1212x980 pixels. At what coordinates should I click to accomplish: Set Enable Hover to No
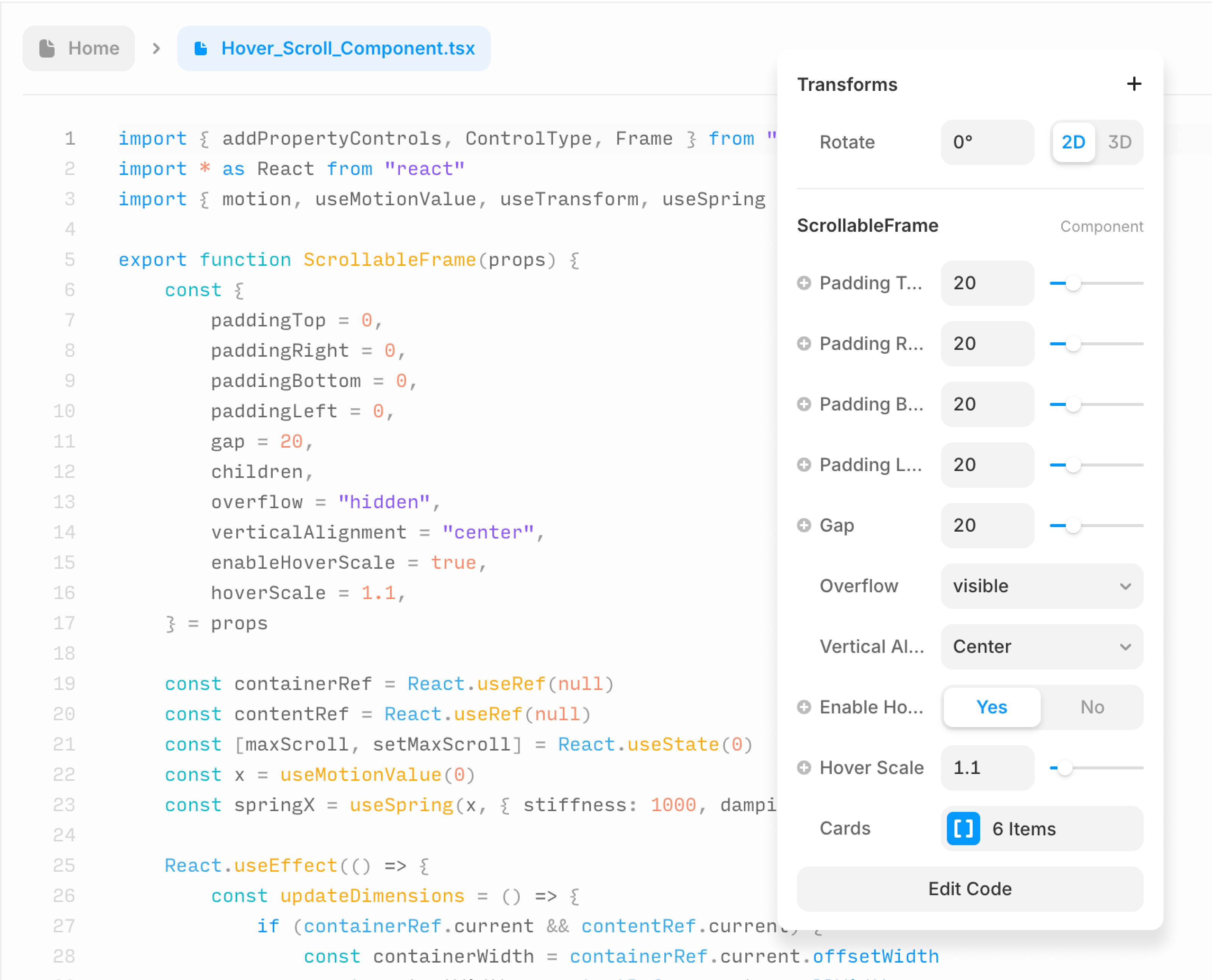pyautogui.click(x=1092, y=707)
